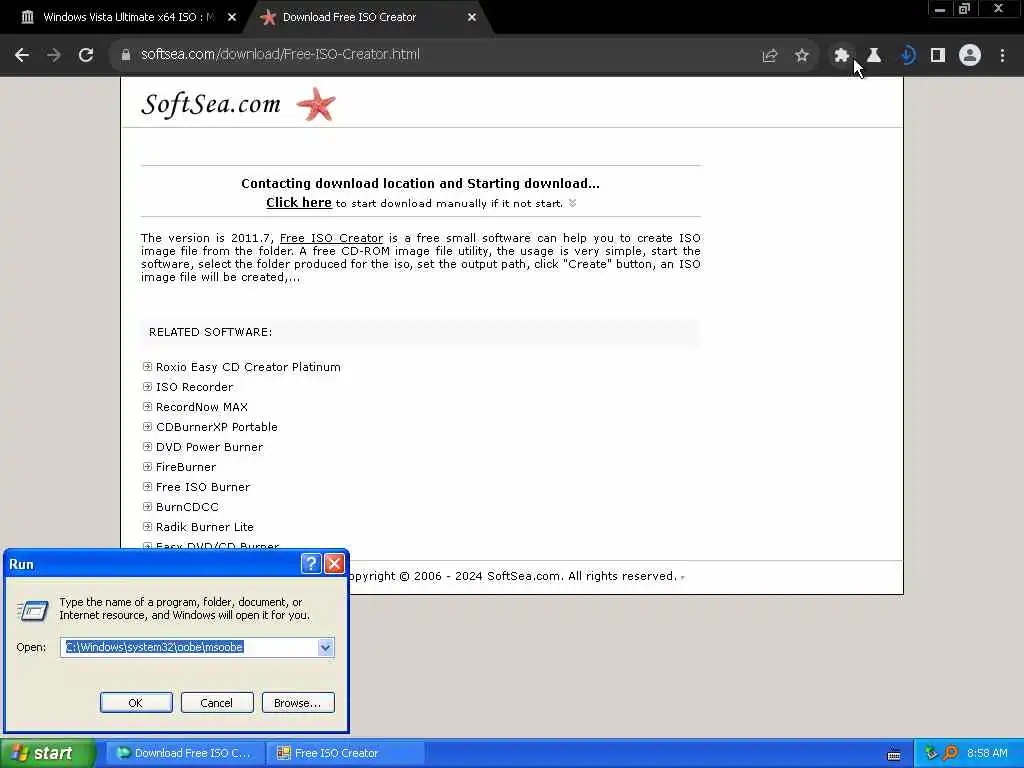Click the arrow bullet beside DVD Power Burner
The image size is (1024, 768).
tap(148, 447)
